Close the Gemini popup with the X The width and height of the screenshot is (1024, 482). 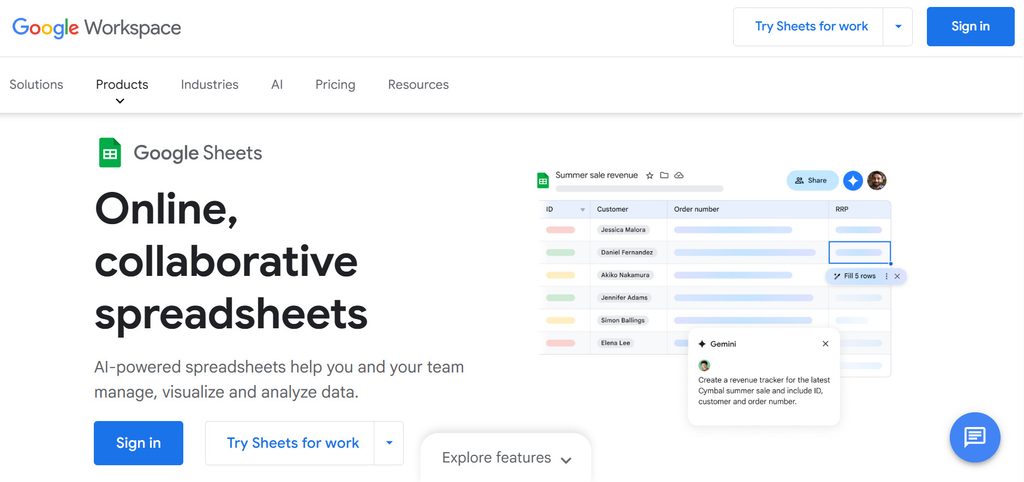coord(825,344)
